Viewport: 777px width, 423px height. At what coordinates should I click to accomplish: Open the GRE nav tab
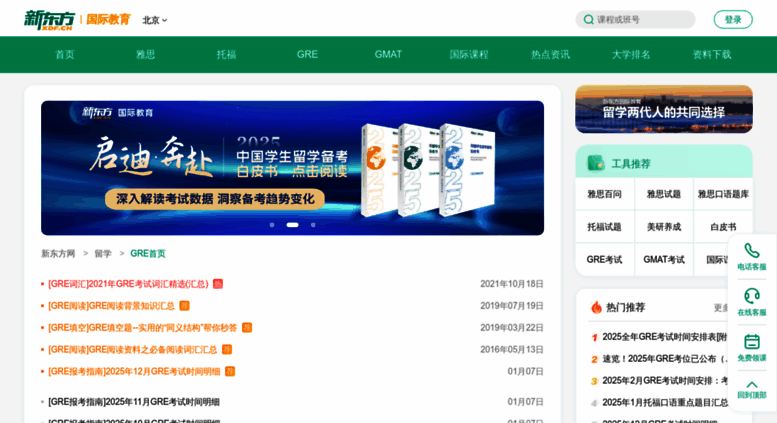pos(307,54)
